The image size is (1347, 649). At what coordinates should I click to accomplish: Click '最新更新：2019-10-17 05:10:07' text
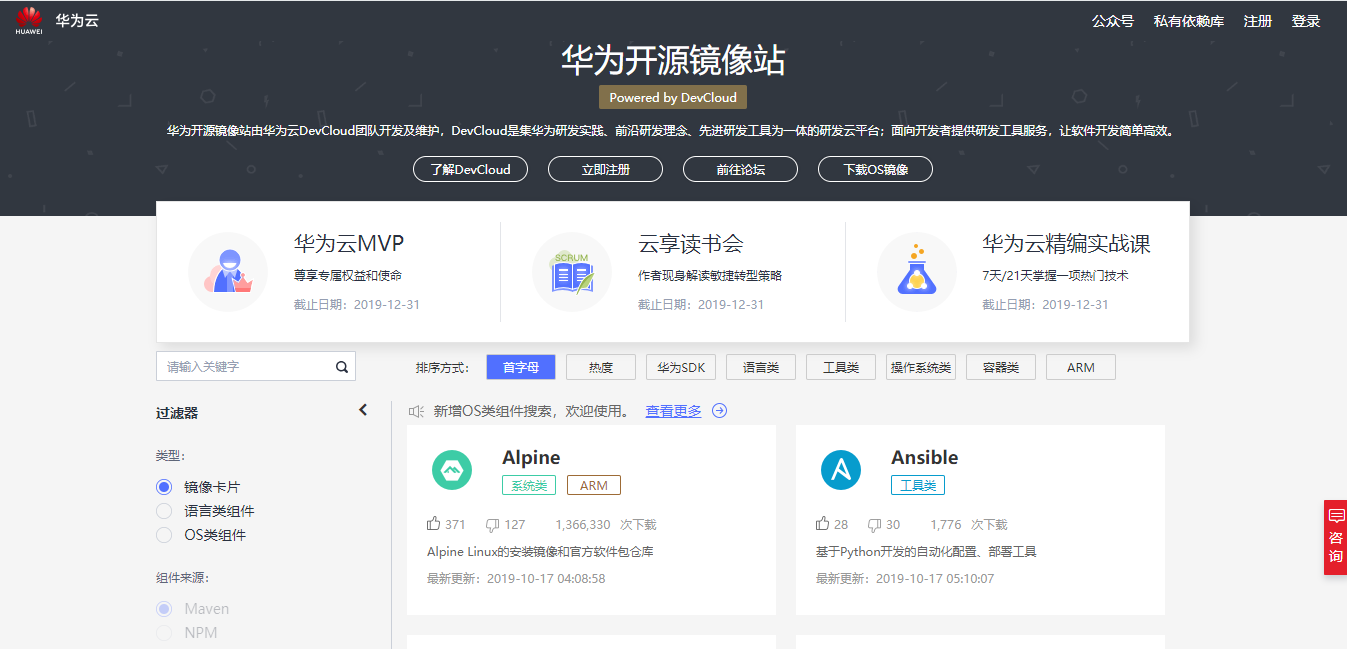pos(905,578)
